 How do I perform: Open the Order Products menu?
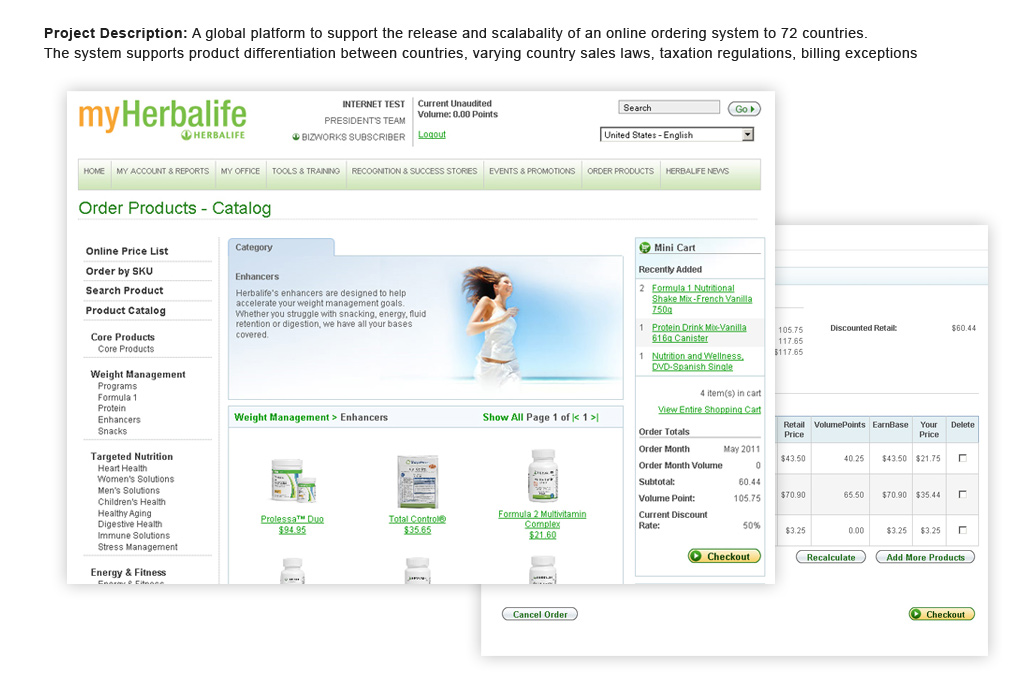click(620, 171)
